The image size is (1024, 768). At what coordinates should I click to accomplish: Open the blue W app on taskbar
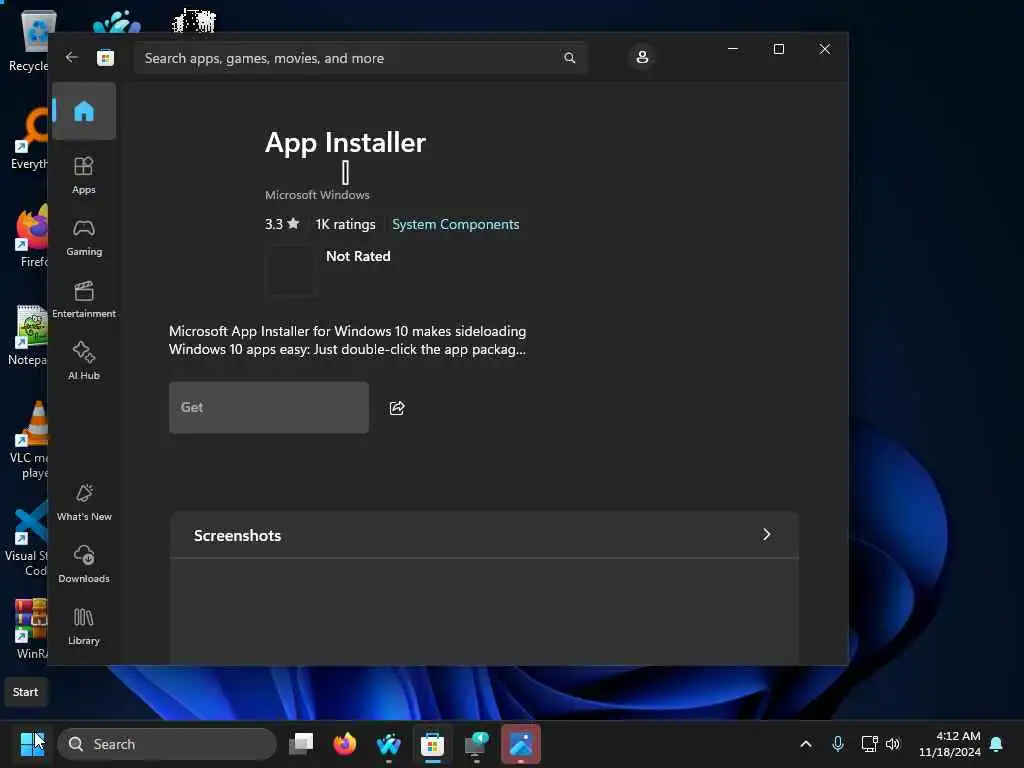(389, 744)
